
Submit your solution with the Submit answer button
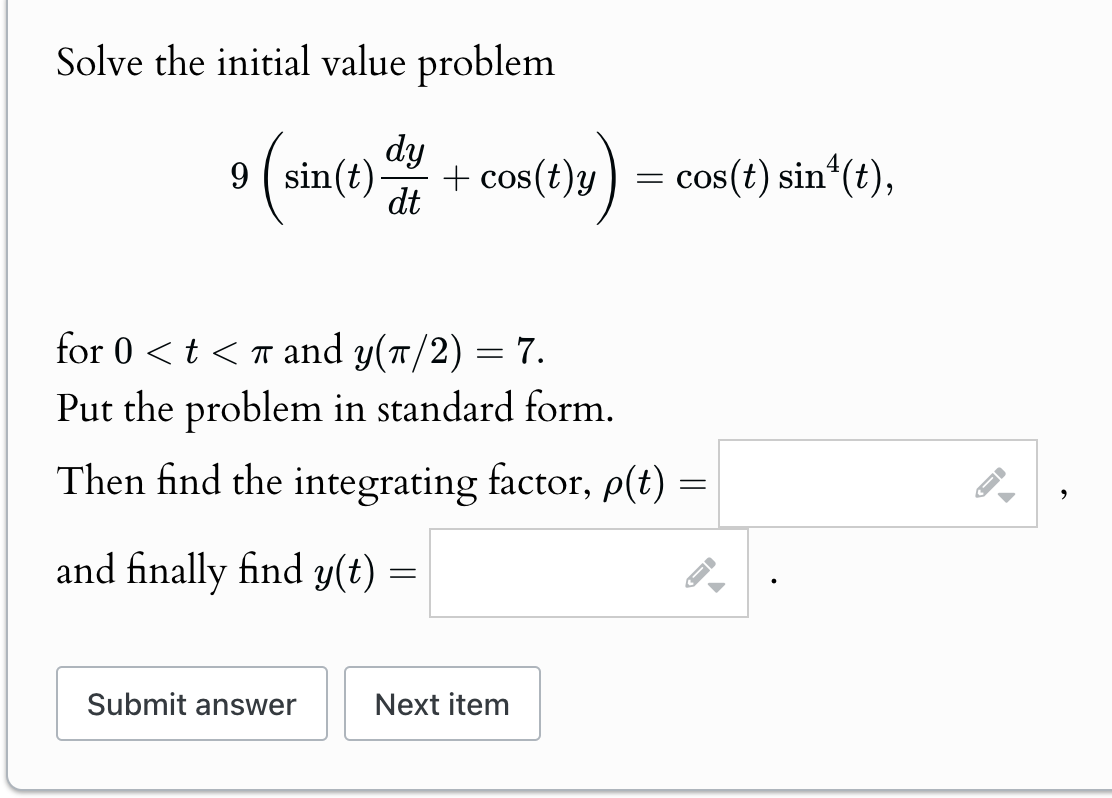click(191, 704)
